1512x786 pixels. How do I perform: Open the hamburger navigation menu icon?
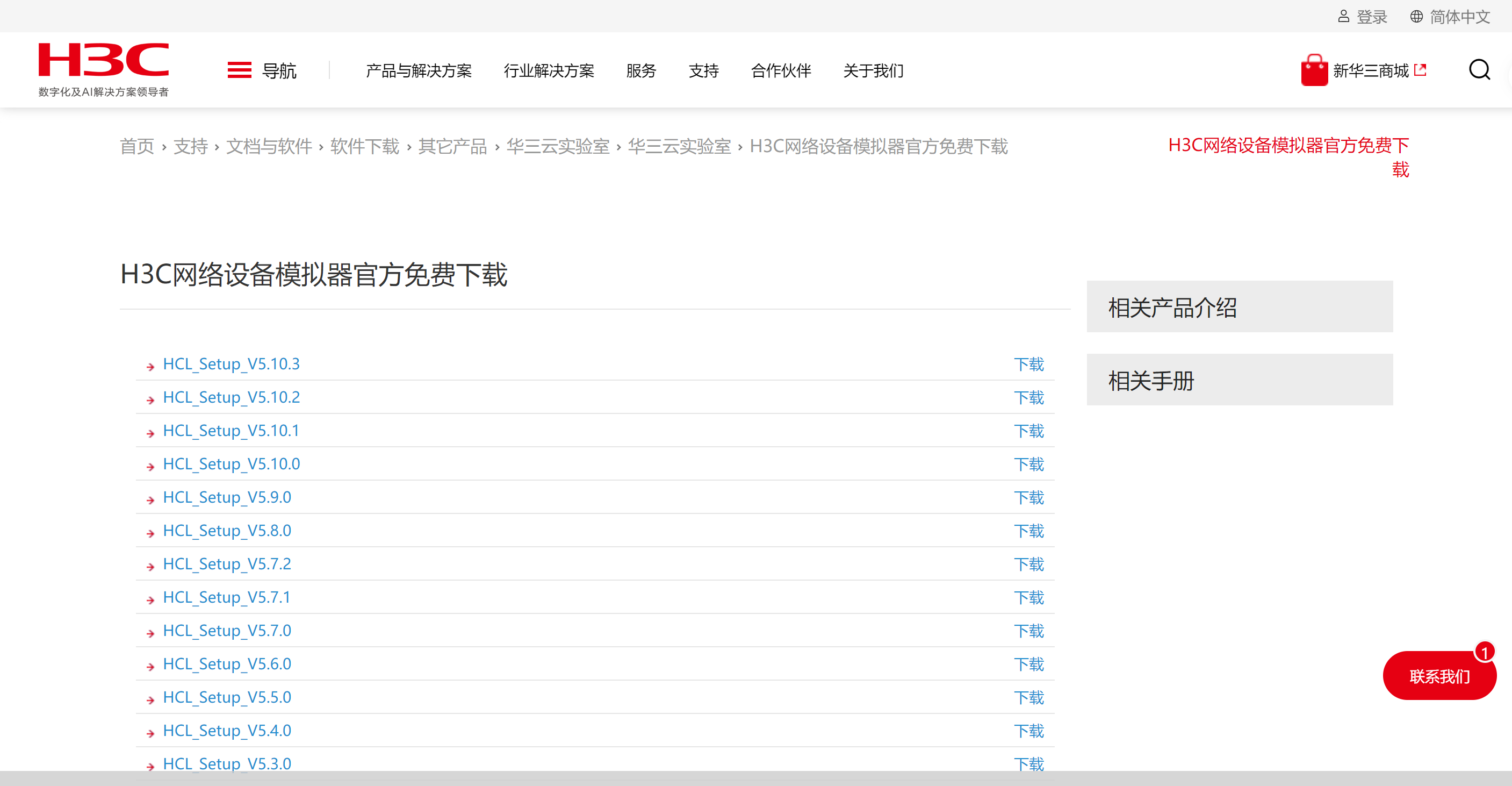240,70
